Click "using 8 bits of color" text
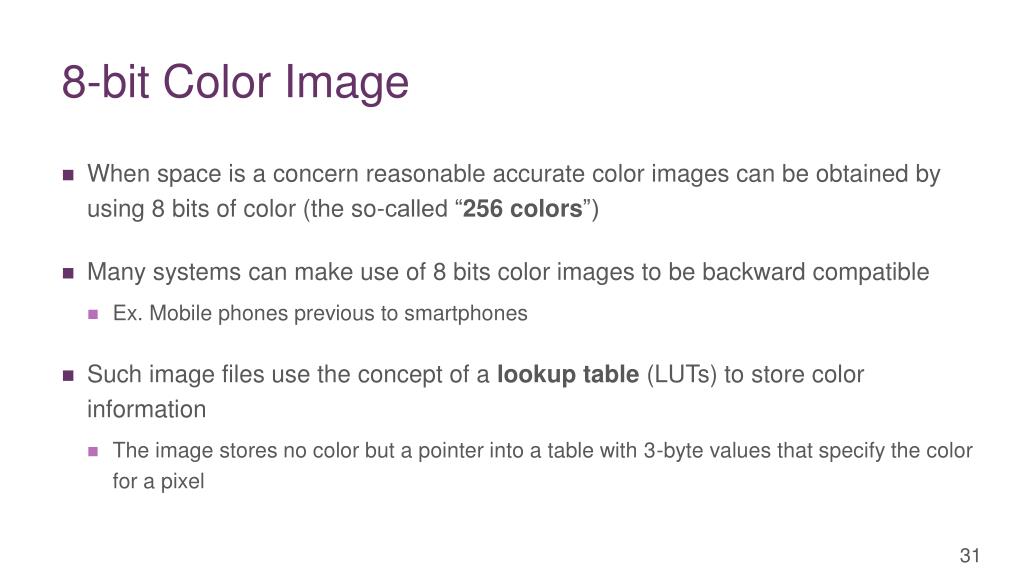The height and width of the screenshot is (576, 1024). coord(191,209)
